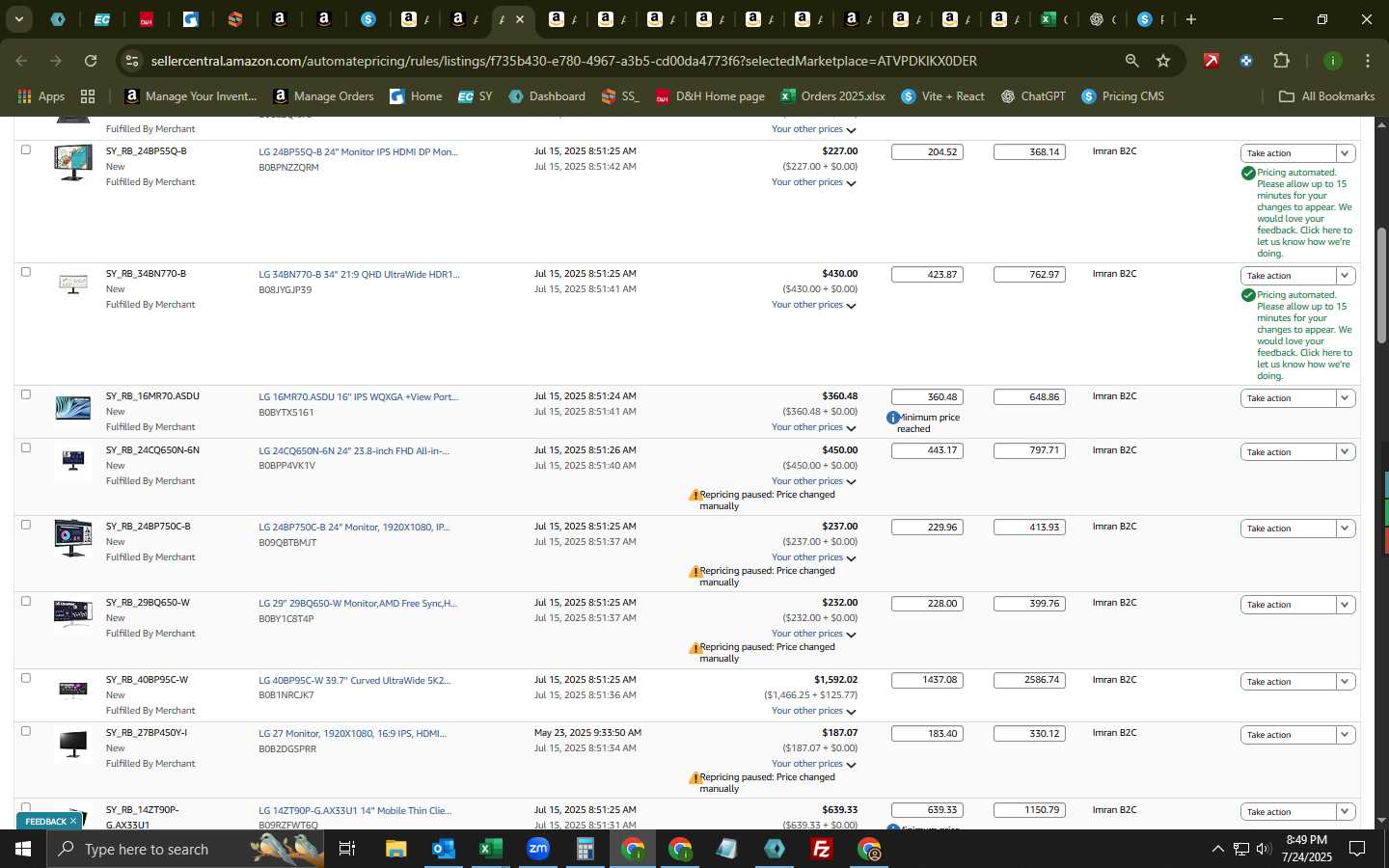Viewport: 1389px width, 868px height.
Task: Click product thumbnail for SY_RB_16MR70.ASDU
Action: 73,408
